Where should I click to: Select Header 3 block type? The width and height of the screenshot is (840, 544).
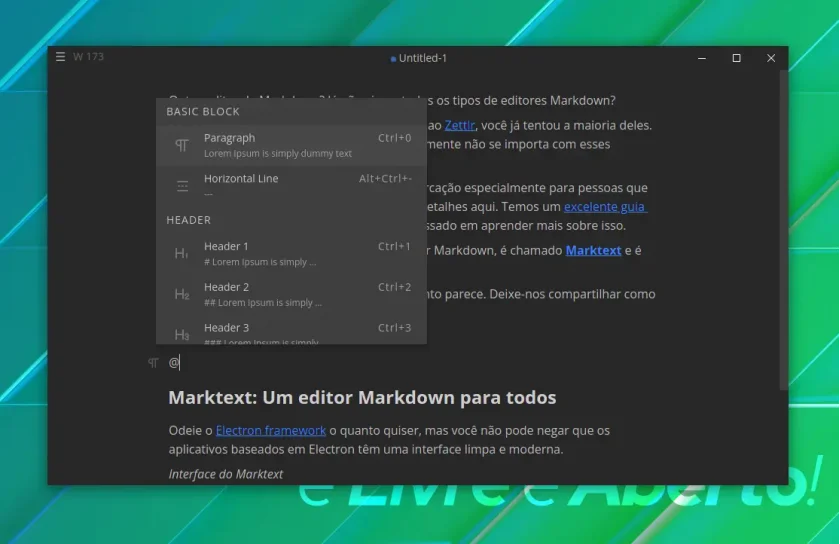(291, 331)
